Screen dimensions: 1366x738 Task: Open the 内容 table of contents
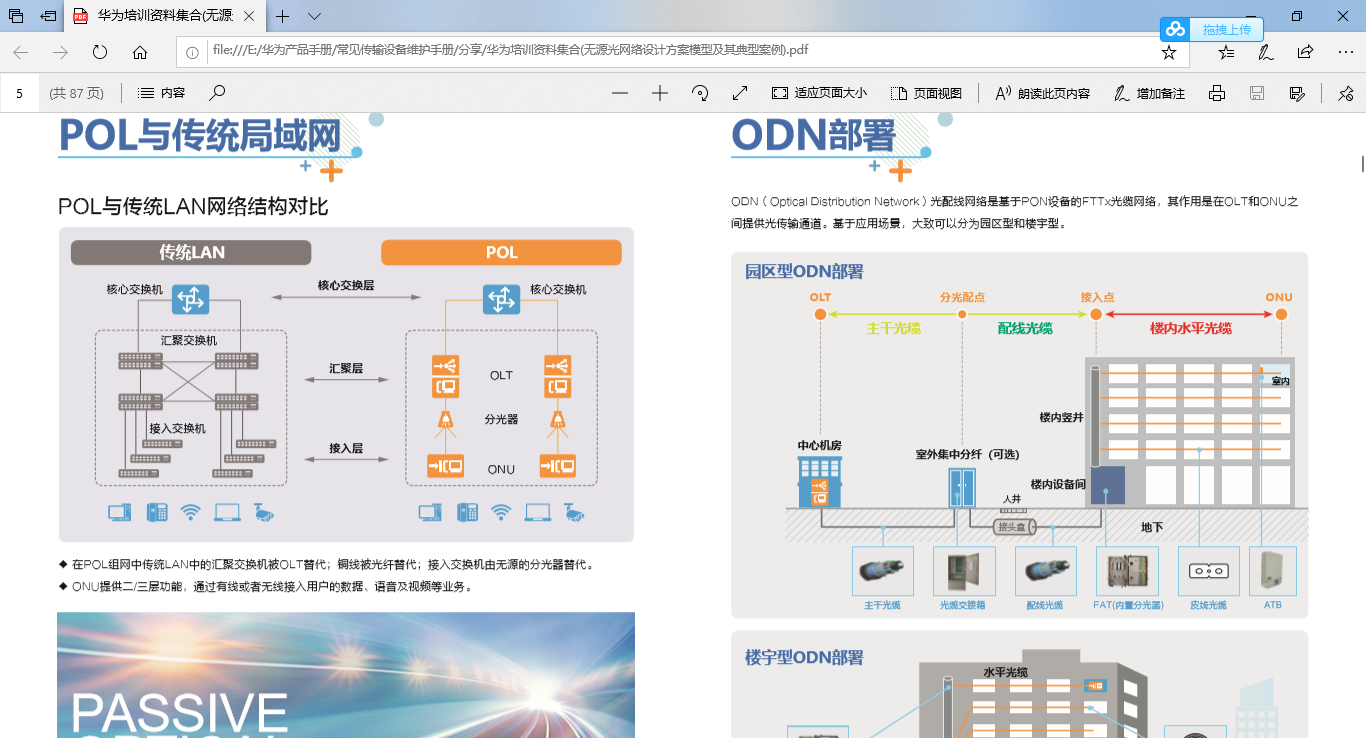161,93
